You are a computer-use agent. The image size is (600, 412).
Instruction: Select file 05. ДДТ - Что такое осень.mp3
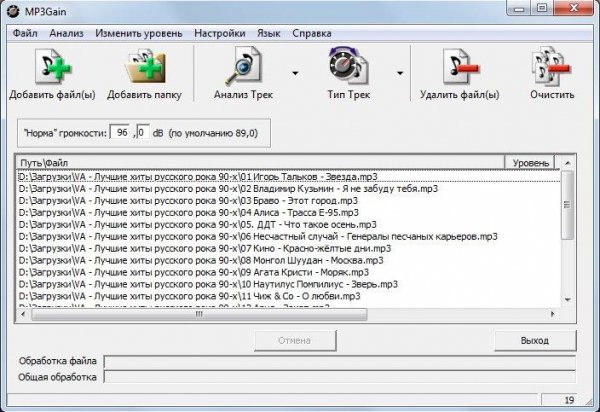289,224
